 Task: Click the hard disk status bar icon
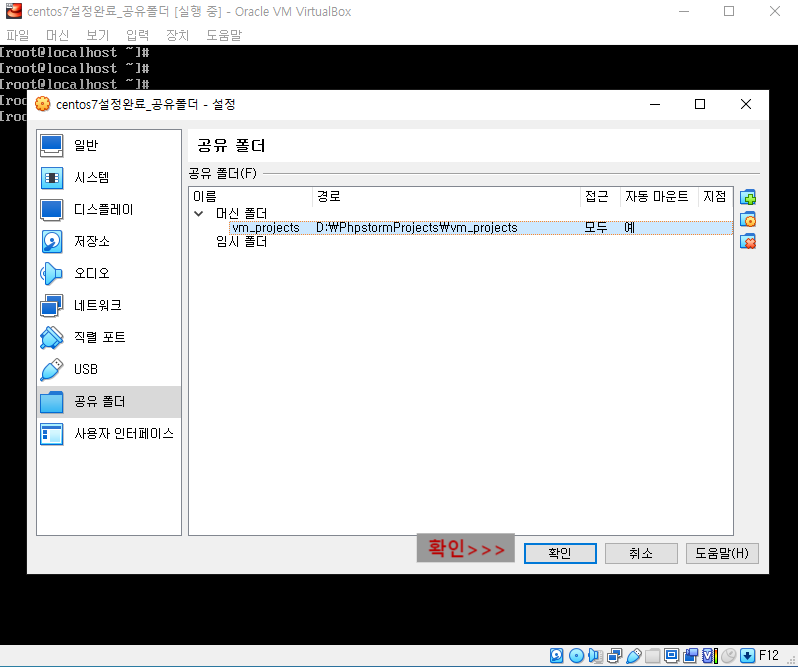click(x=557, y=655)
